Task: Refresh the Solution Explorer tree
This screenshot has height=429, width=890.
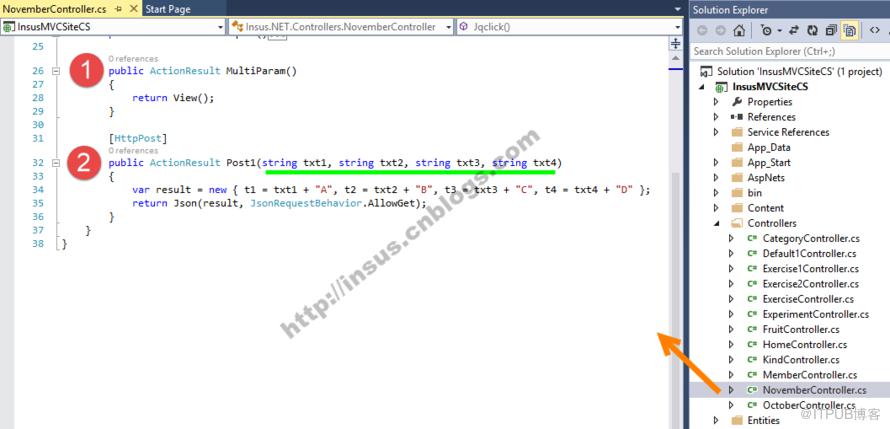Action: click(812, 30)
